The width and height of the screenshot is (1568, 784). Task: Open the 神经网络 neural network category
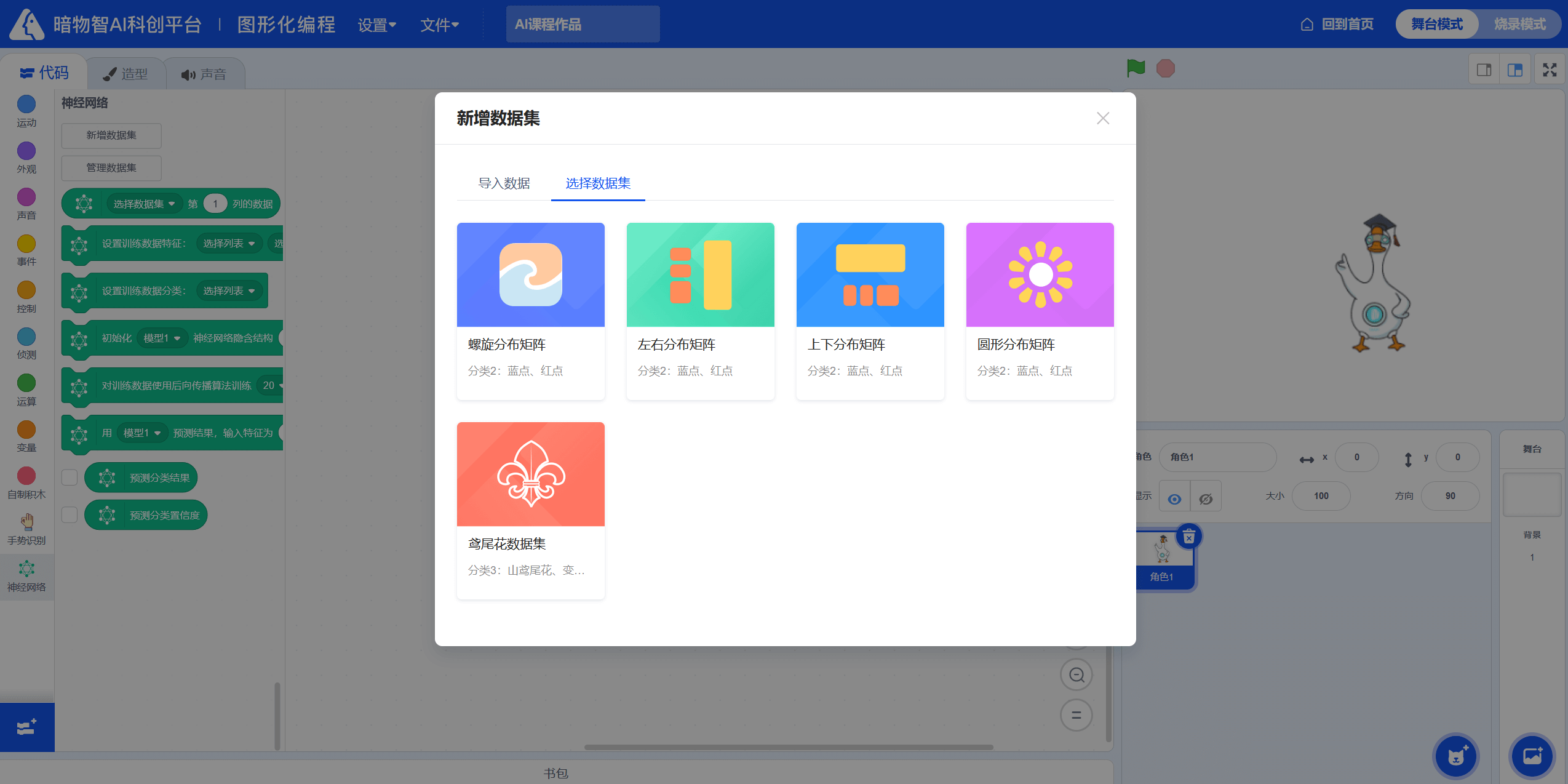coord(26,577)
